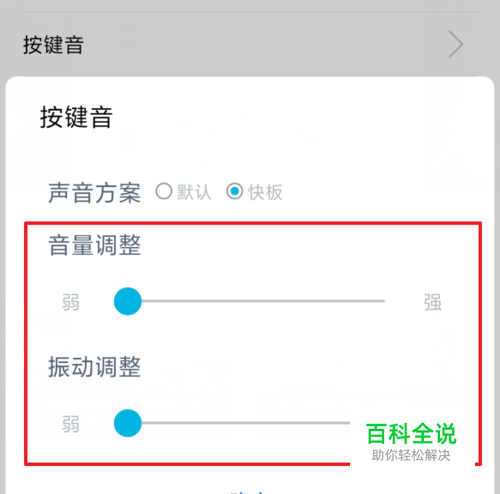This screenshot has width=500, height=494.
Task: Click the partially visible confirm button at dialog bottom
Action: click(x=248, y=491)
